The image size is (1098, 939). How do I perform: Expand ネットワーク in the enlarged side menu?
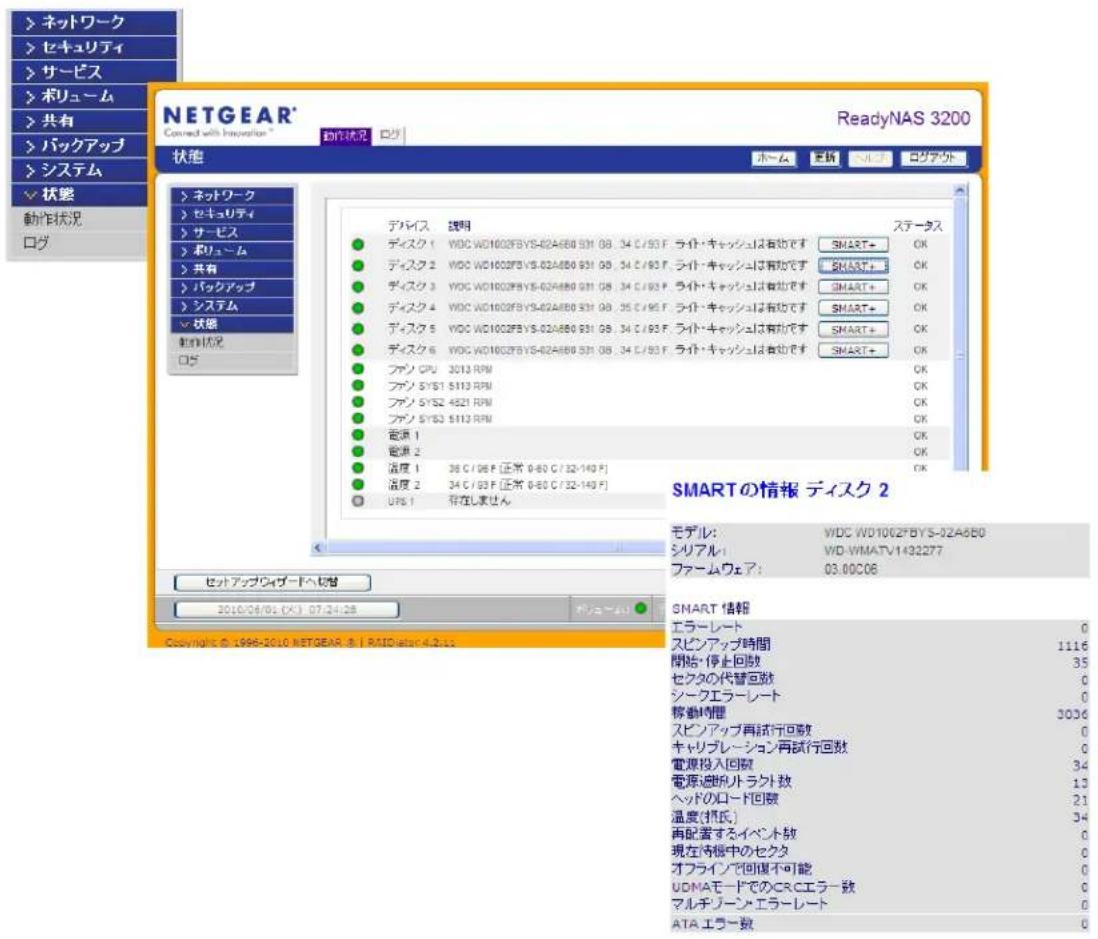click(94, 22)
